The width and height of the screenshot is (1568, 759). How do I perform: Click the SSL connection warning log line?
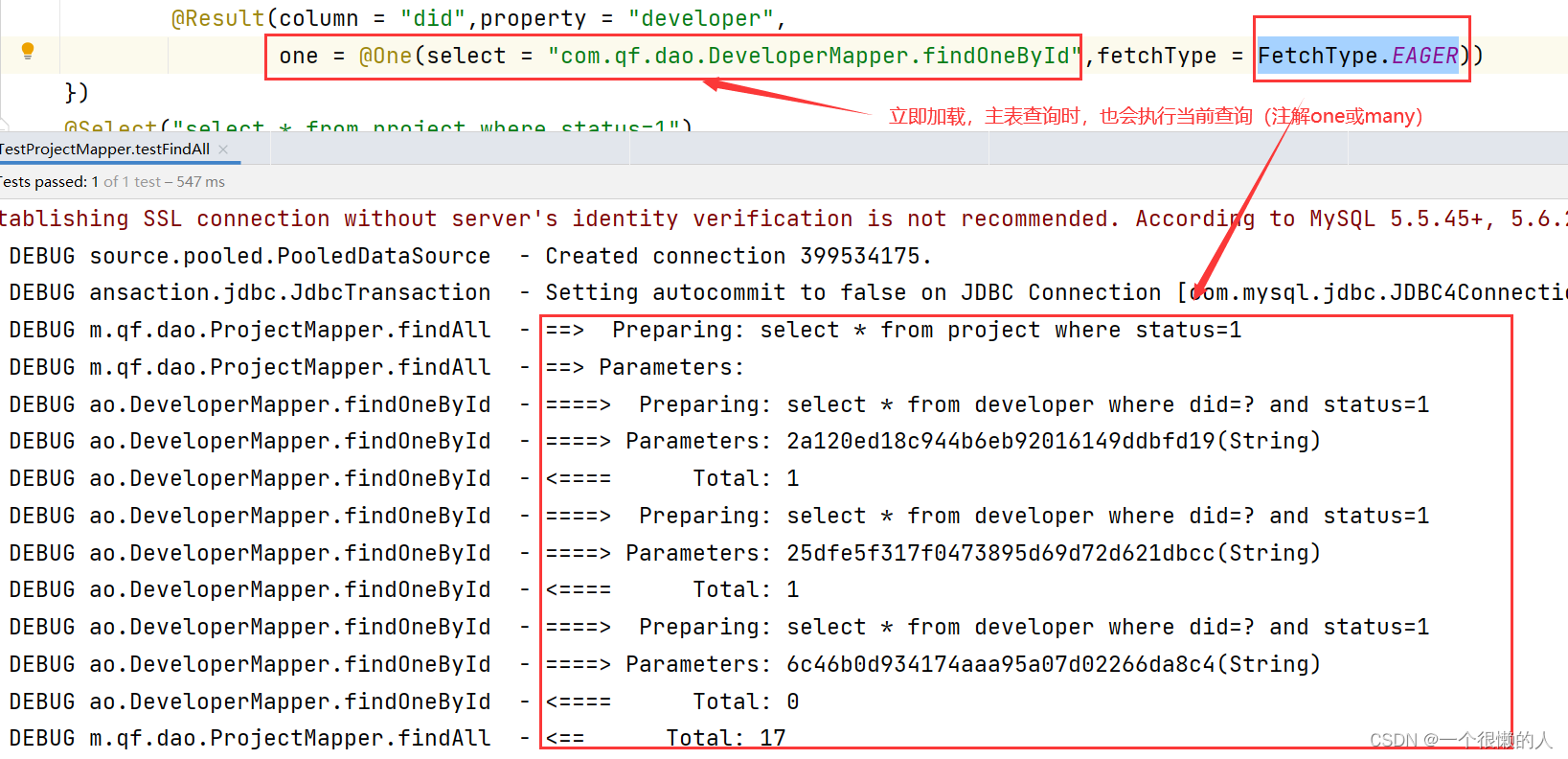click(x=784, y=218)
